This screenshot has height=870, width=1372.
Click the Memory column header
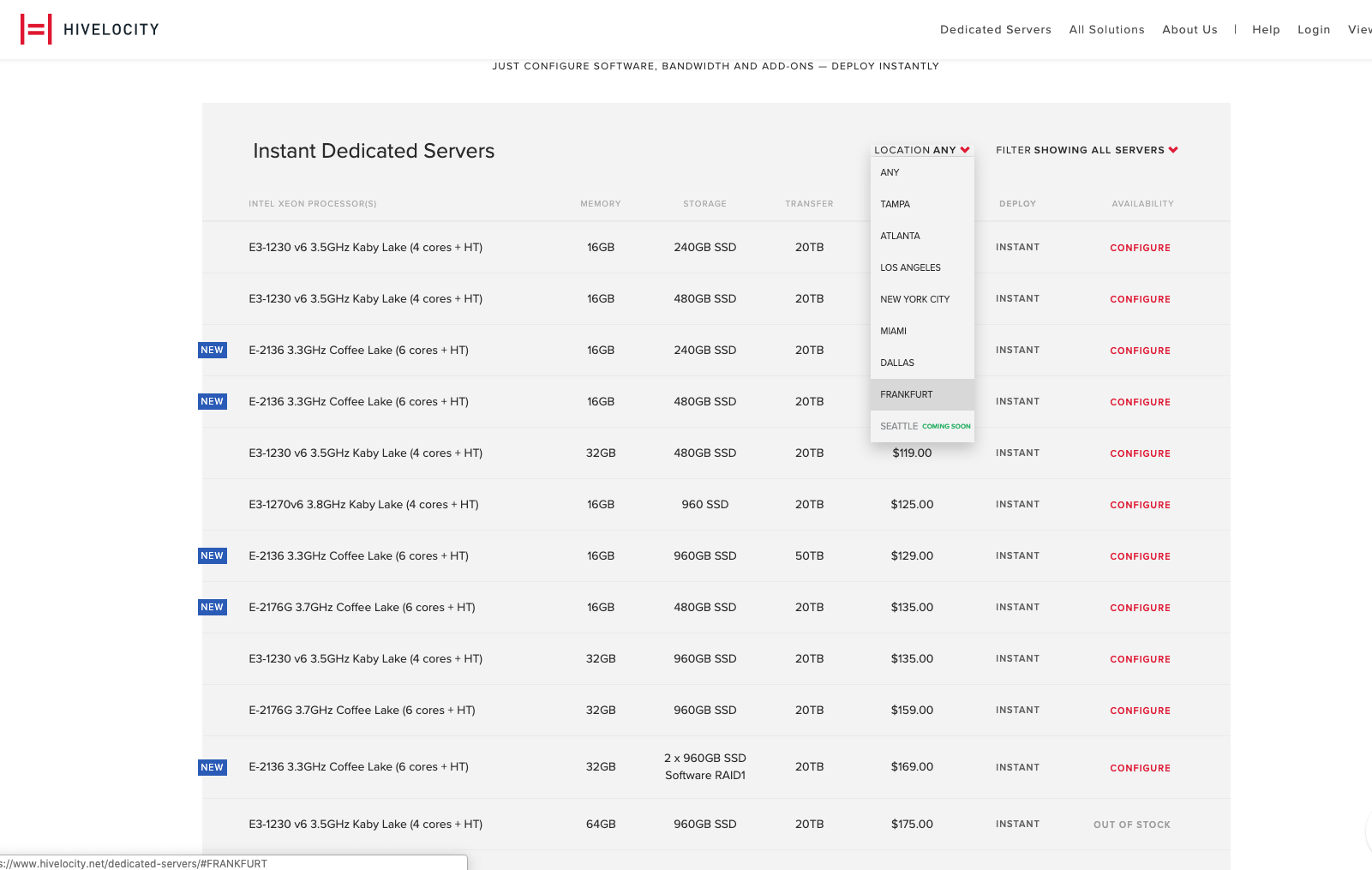tap(601, 204)
